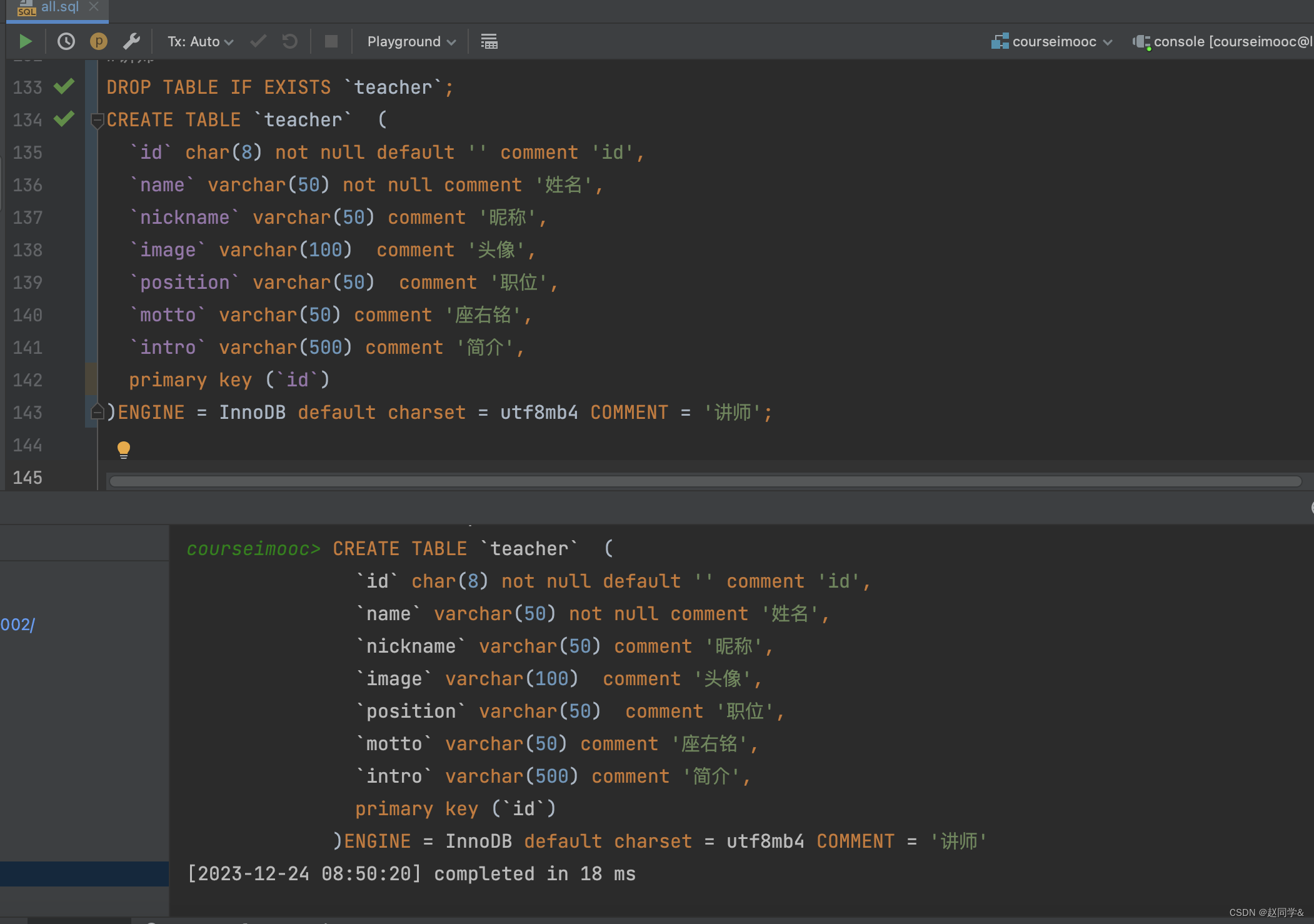Open settings with the wrench icon
Viewport: 1314px width, 924px height.
pyautogui.click(x=131, y=42)
